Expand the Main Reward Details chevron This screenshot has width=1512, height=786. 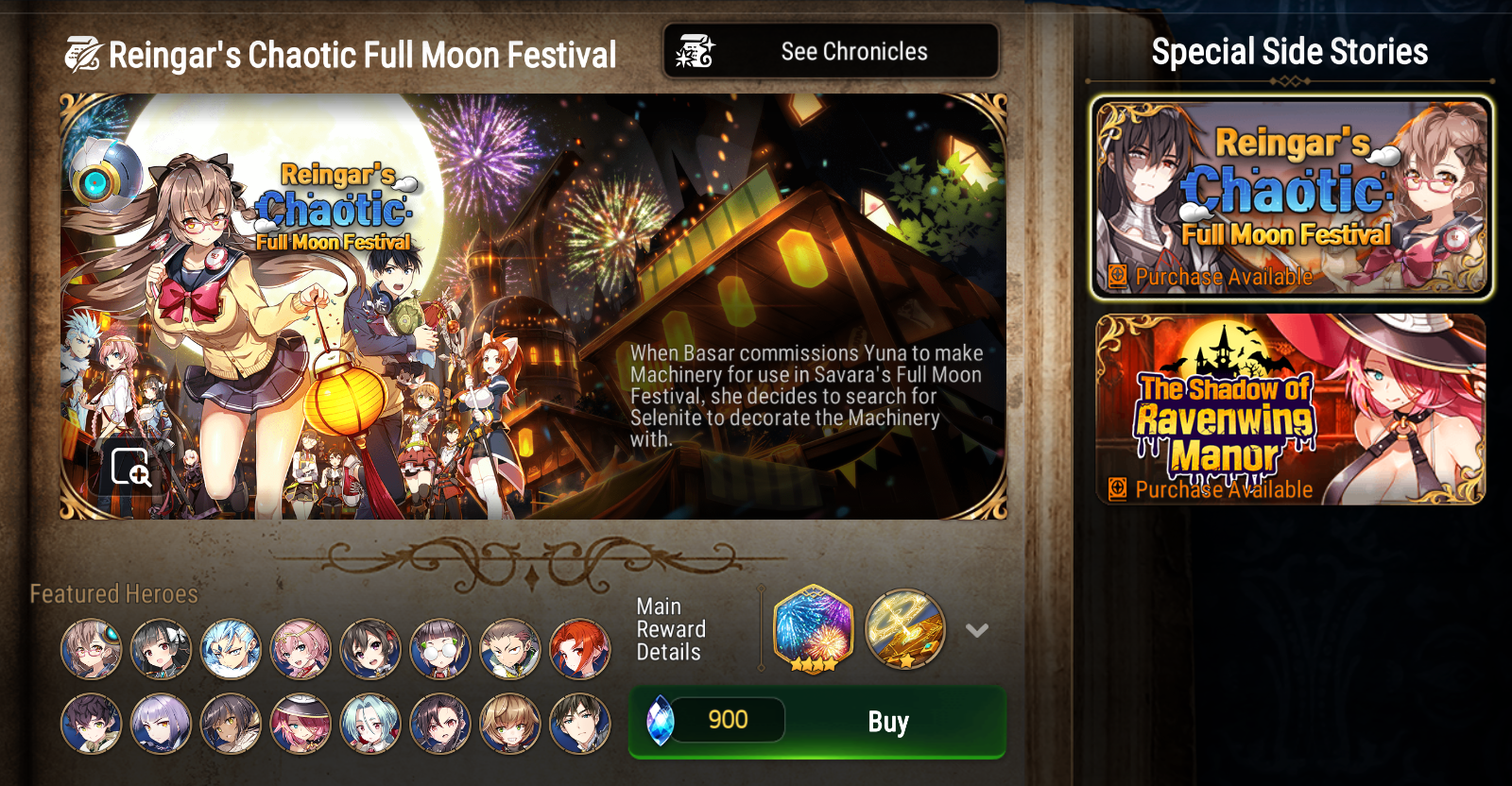click(977, 630)
